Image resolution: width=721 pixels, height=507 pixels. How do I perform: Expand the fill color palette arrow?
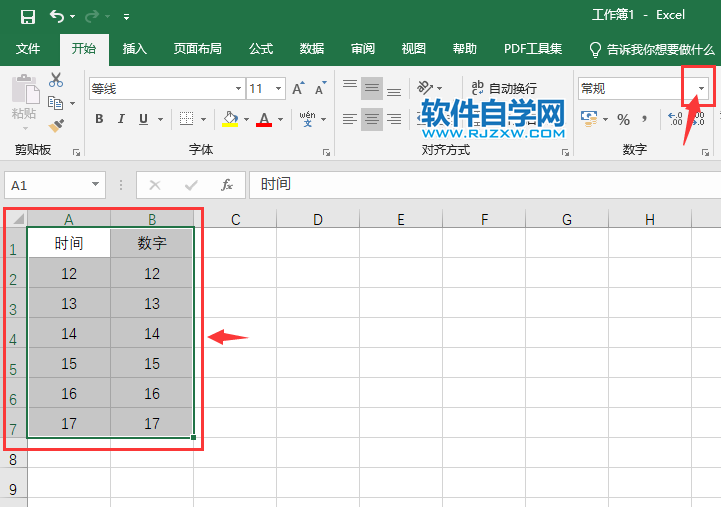pos(246,120)
